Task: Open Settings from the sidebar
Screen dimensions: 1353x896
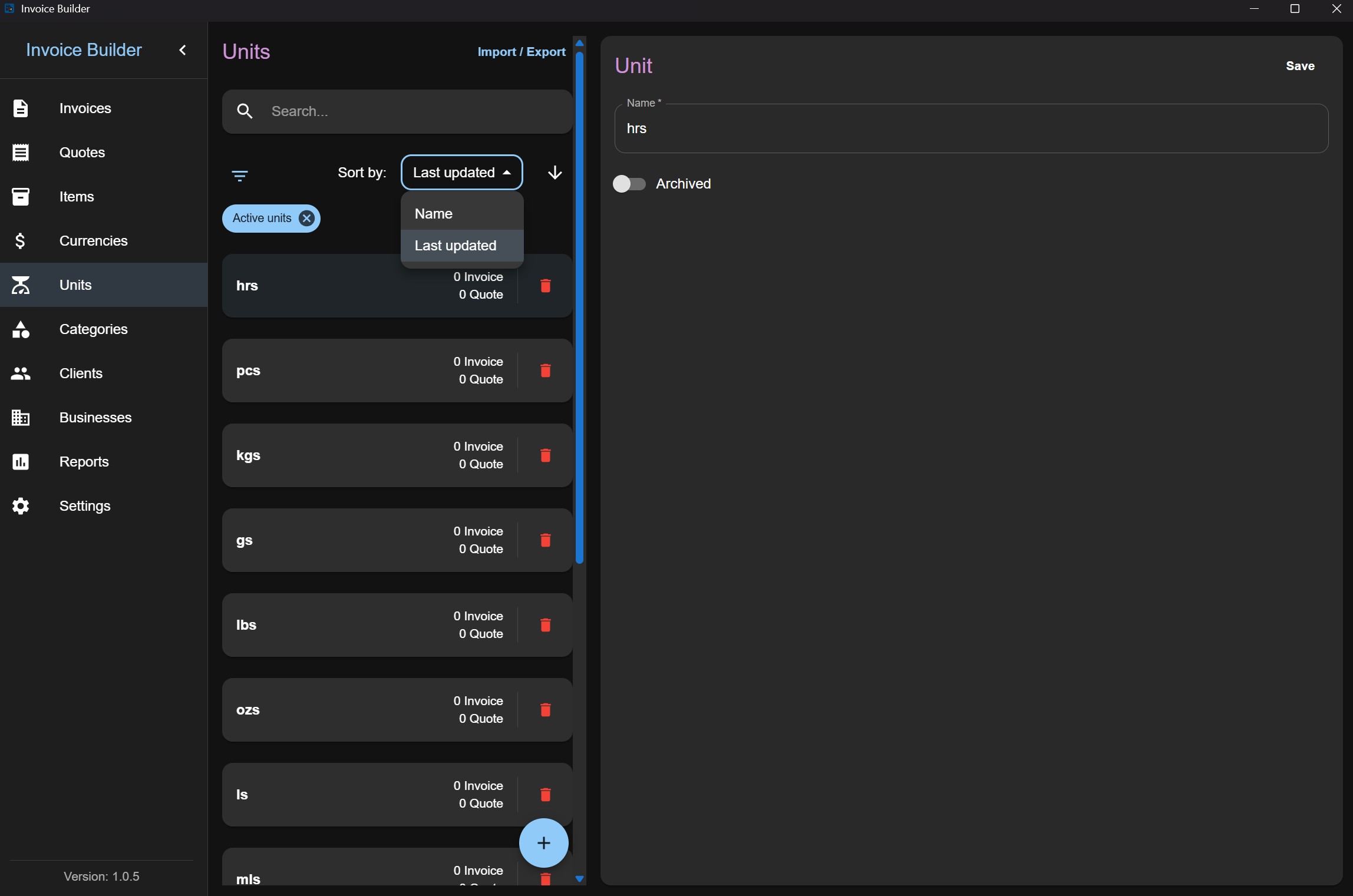Action: (x=104, y=506)
